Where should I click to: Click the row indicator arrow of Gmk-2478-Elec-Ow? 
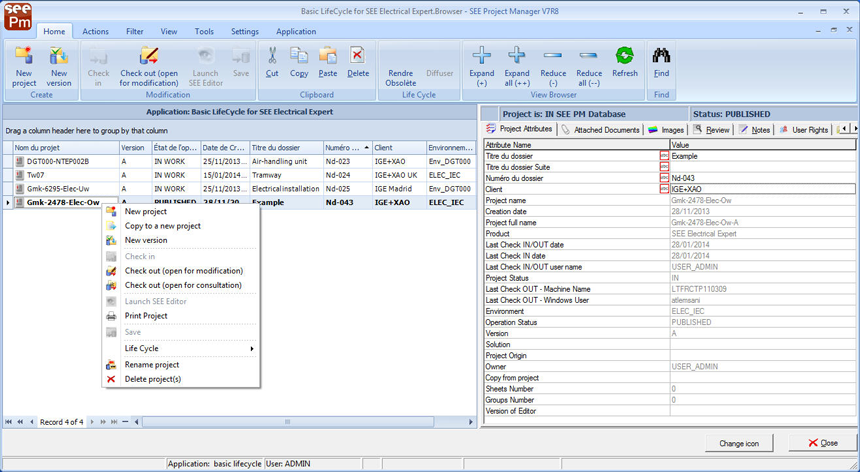click(8, 202)
